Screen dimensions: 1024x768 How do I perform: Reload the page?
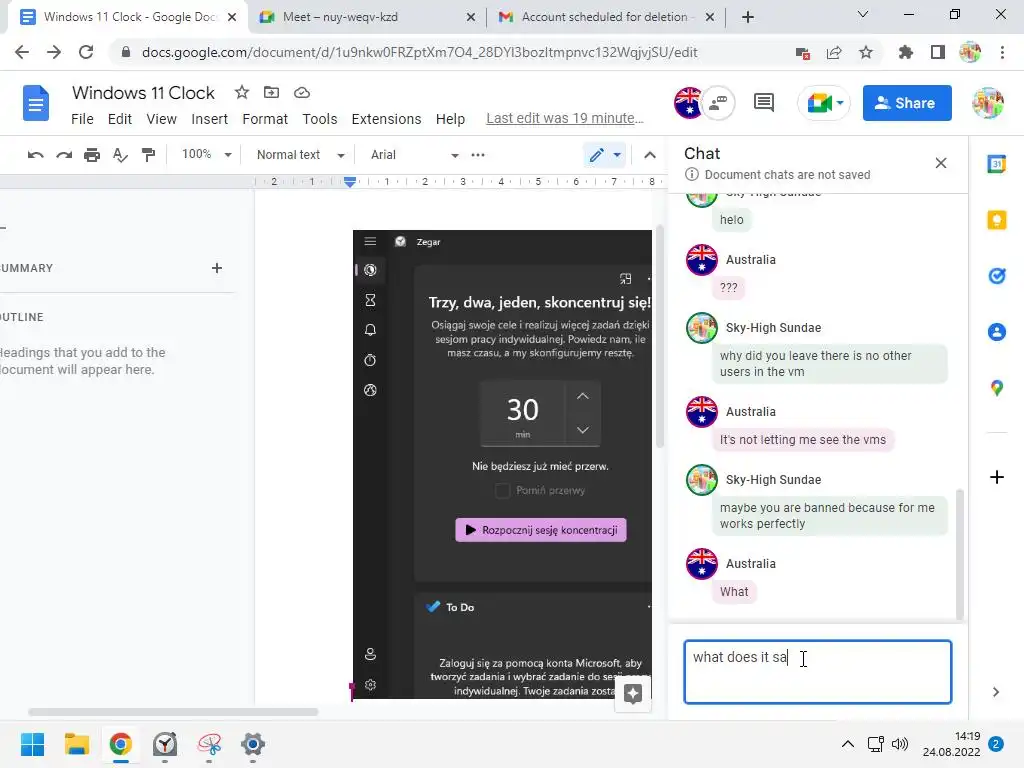(86, 52)
